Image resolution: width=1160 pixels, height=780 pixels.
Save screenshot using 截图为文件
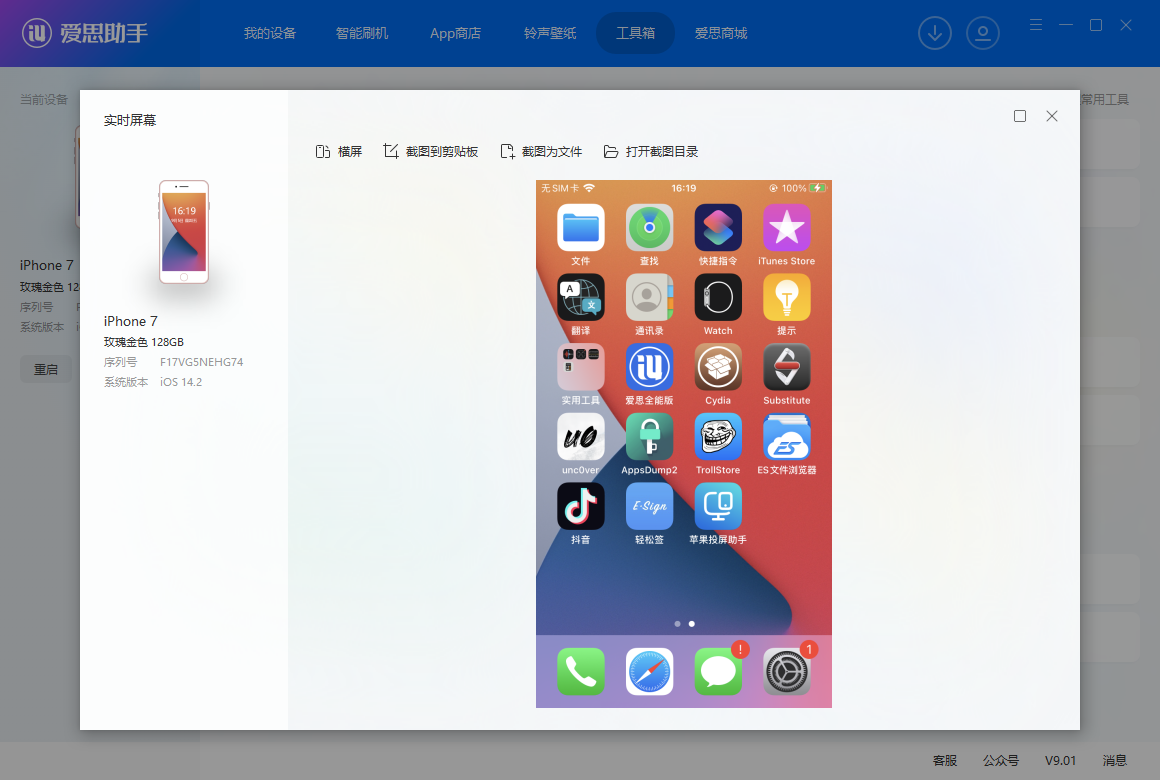(541, 152)
